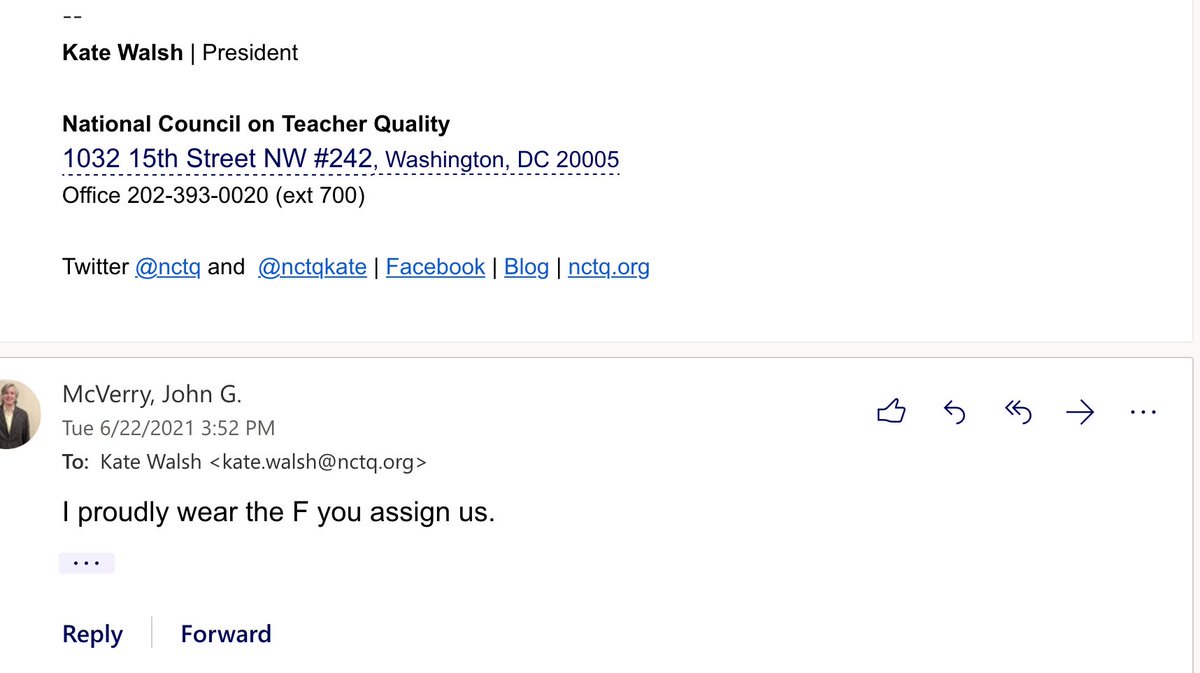
Task: Open the @nctqkate Twitter link
Action: pyautogui.click(x=312, y=267)
